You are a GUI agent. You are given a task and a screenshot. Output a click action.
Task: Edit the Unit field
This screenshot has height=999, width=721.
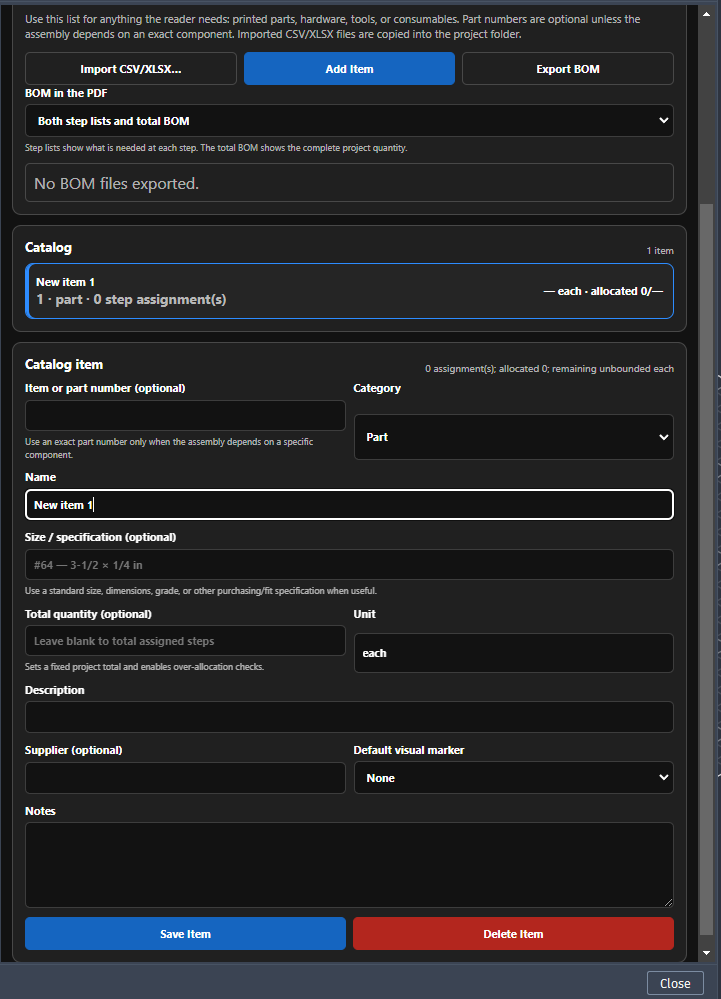[x=513, y=653]
